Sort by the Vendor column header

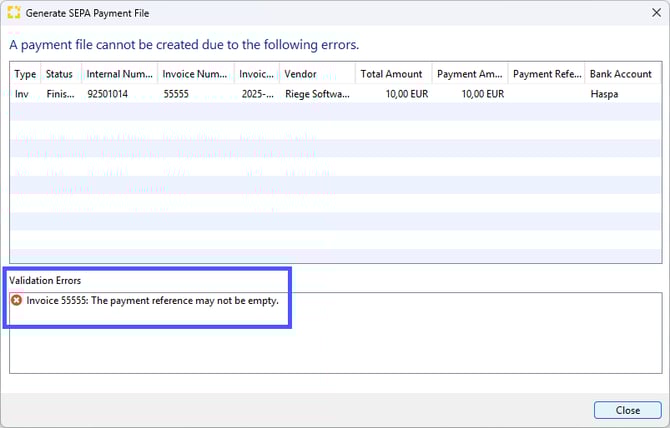(316, 74)
